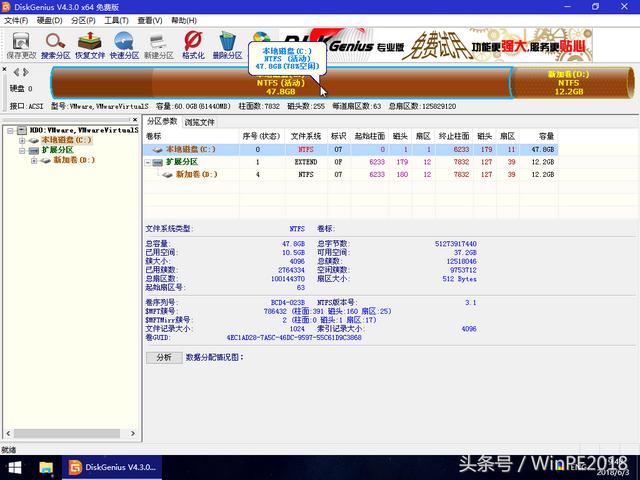Click the volume GUID value

point(294,338)
